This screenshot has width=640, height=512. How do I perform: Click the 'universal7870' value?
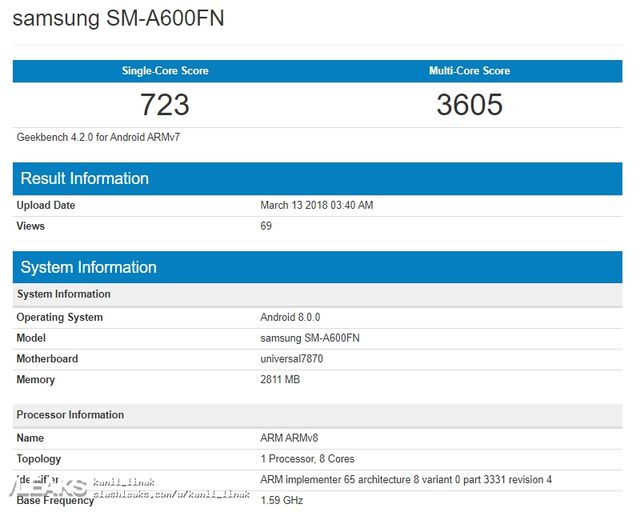pyautogui.click(x=292, y=359)
